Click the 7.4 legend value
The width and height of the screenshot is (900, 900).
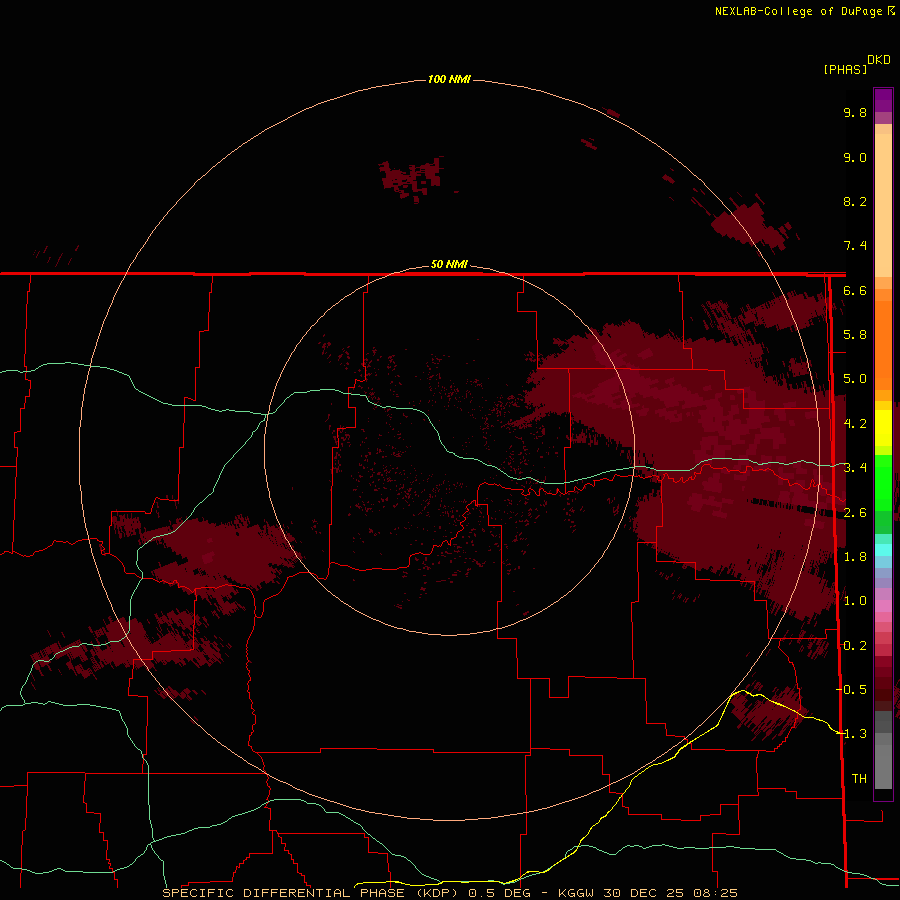855,246
